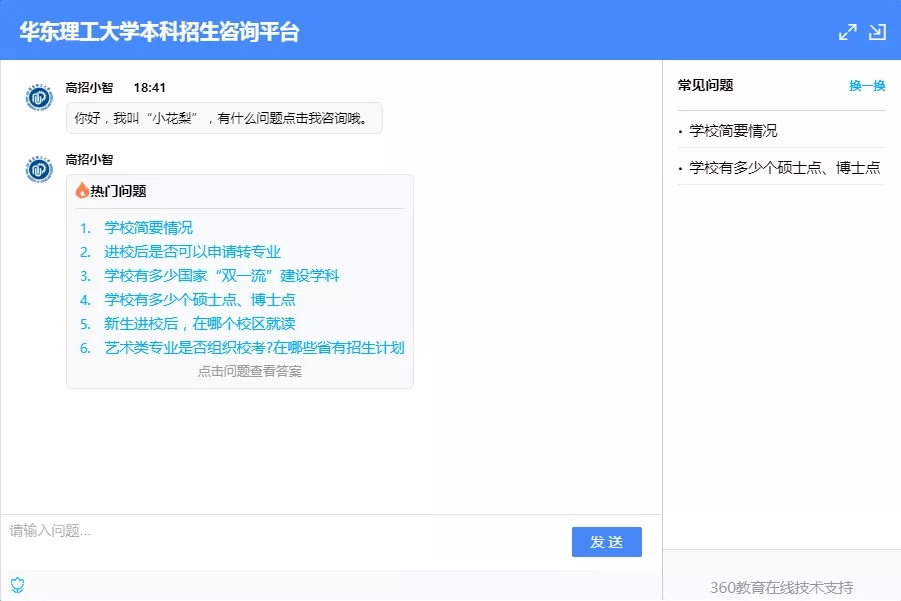This screenshot has width=901, height=601.
Task: Click the 发送 send button
Action: pos(607,542)
